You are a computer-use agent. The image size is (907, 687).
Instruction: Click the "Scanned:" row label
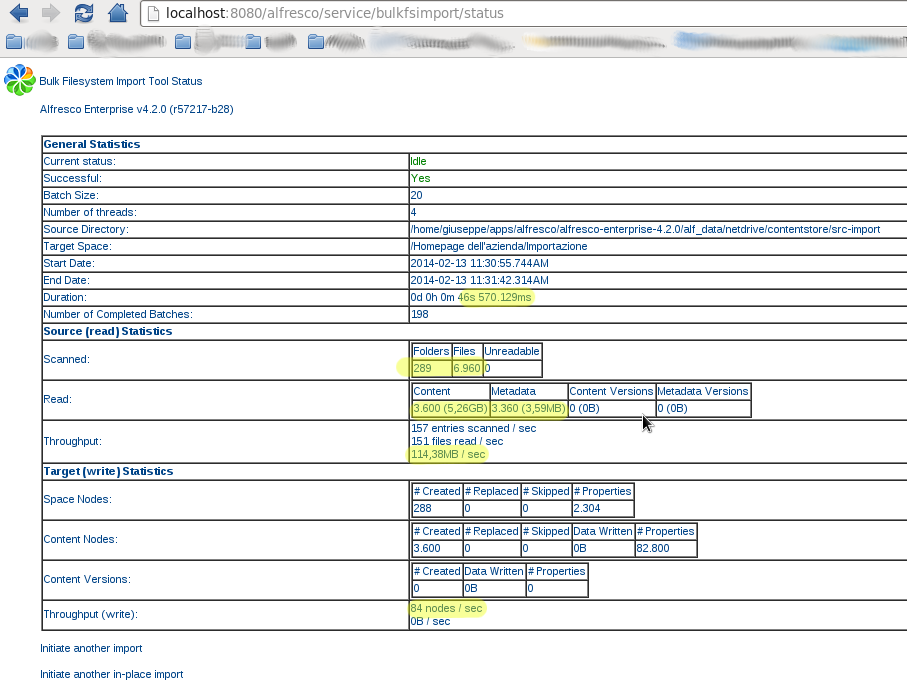click(67, 359)
